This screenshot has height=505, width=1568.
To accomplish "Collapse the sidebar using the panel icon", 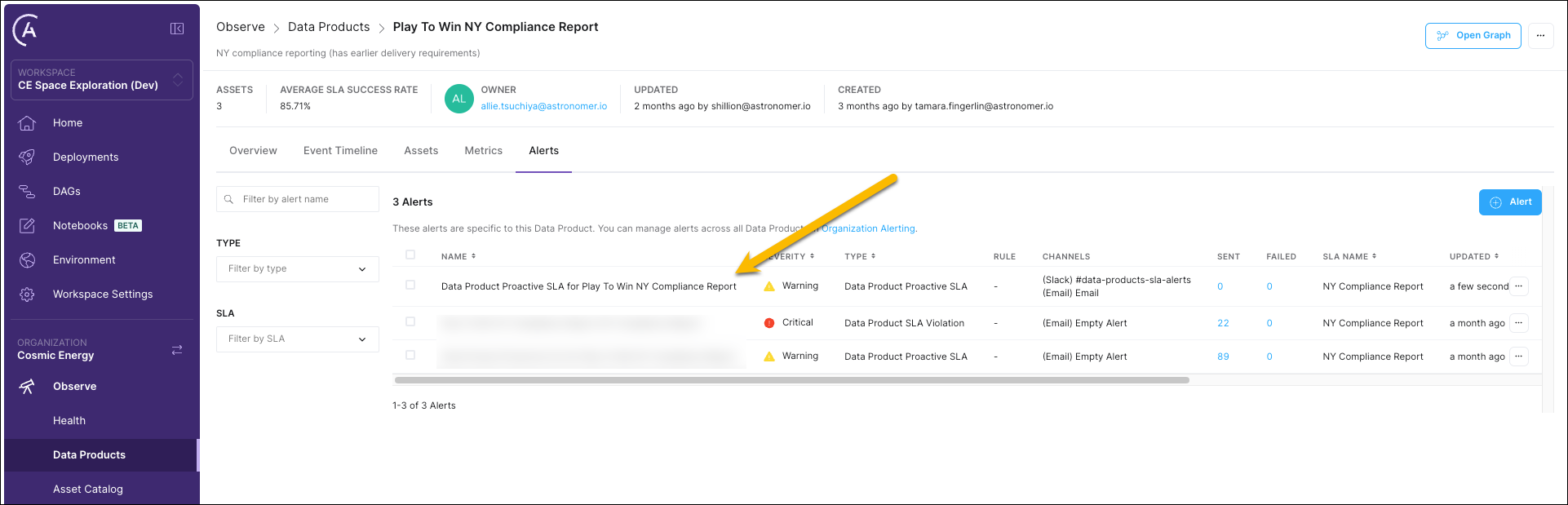I will point(176,29).
